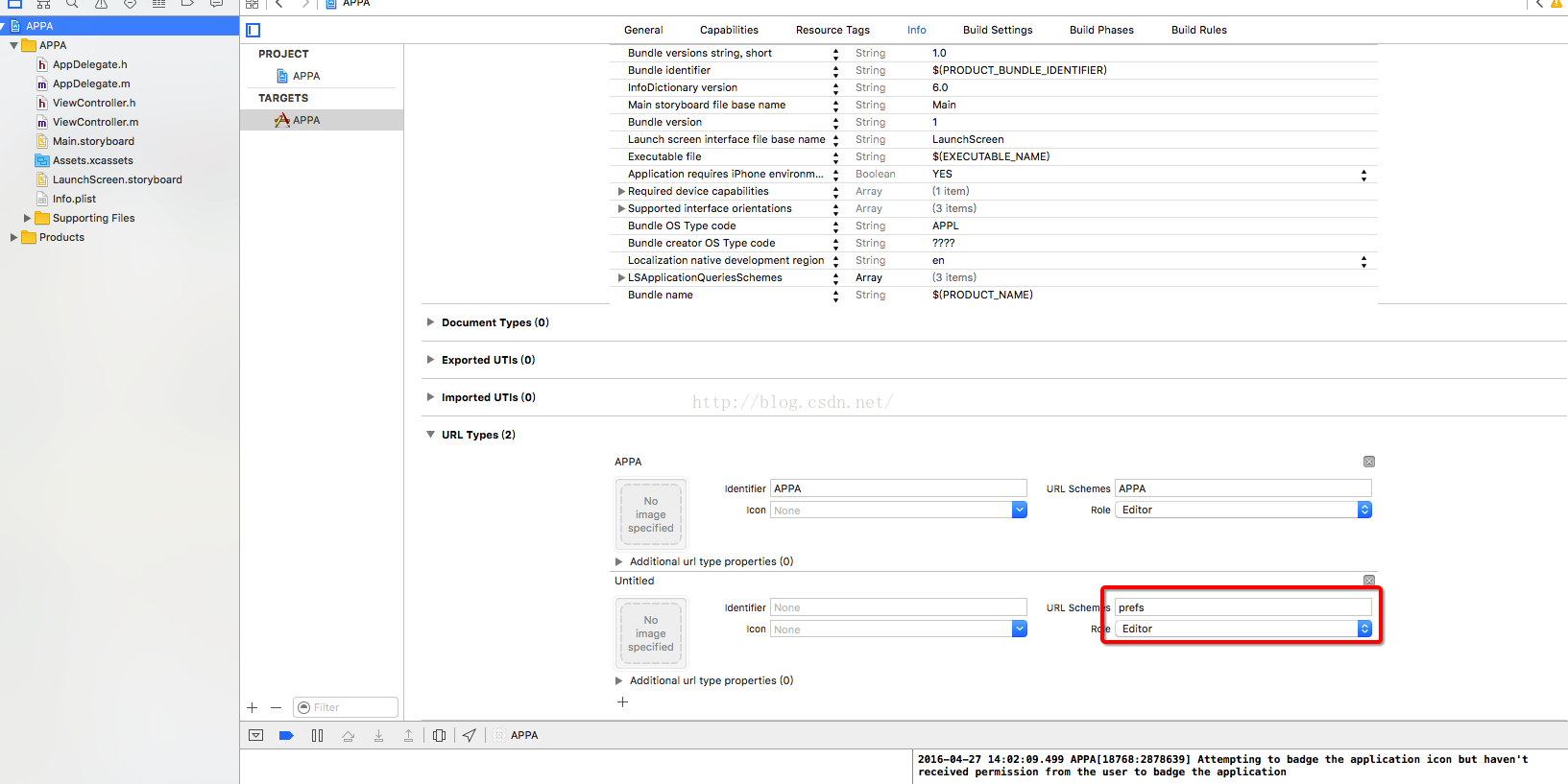The width and height of the screenshot is (1568, 784).
Task: Select the APPA target under TARGETS
Action: [306, 120]
